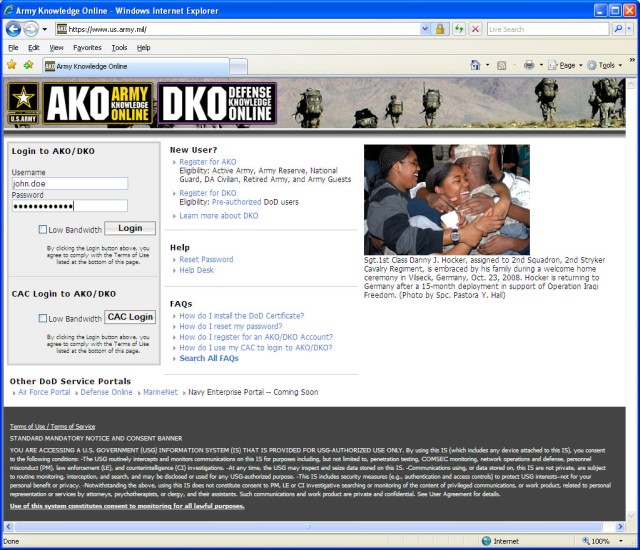Click the U.S. Army star logo

(x=23, y=103)
